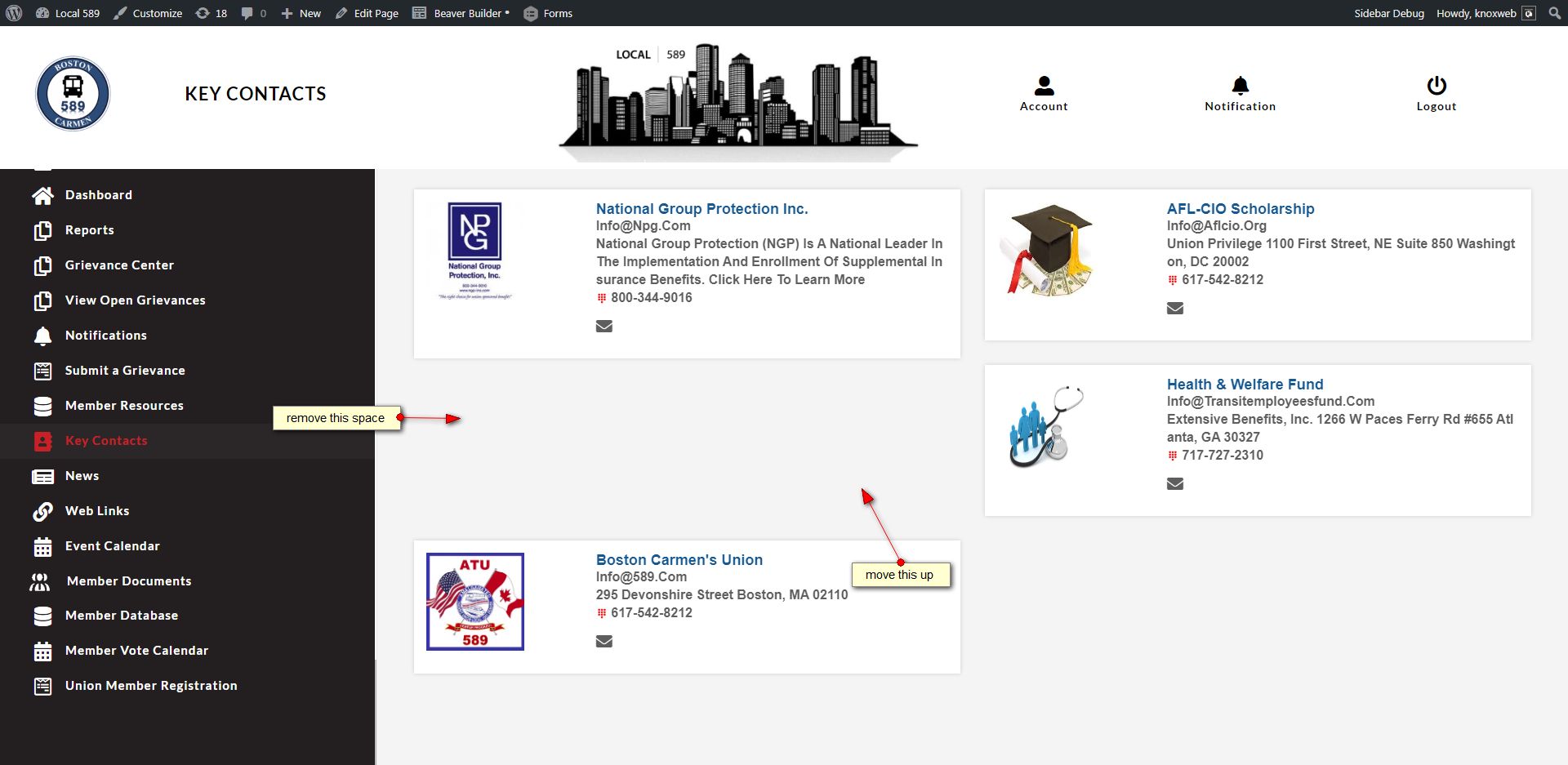The width and height of the screenshot is (1568, 765).
Task: Open News in sidebar
Action: click(82, 476)
